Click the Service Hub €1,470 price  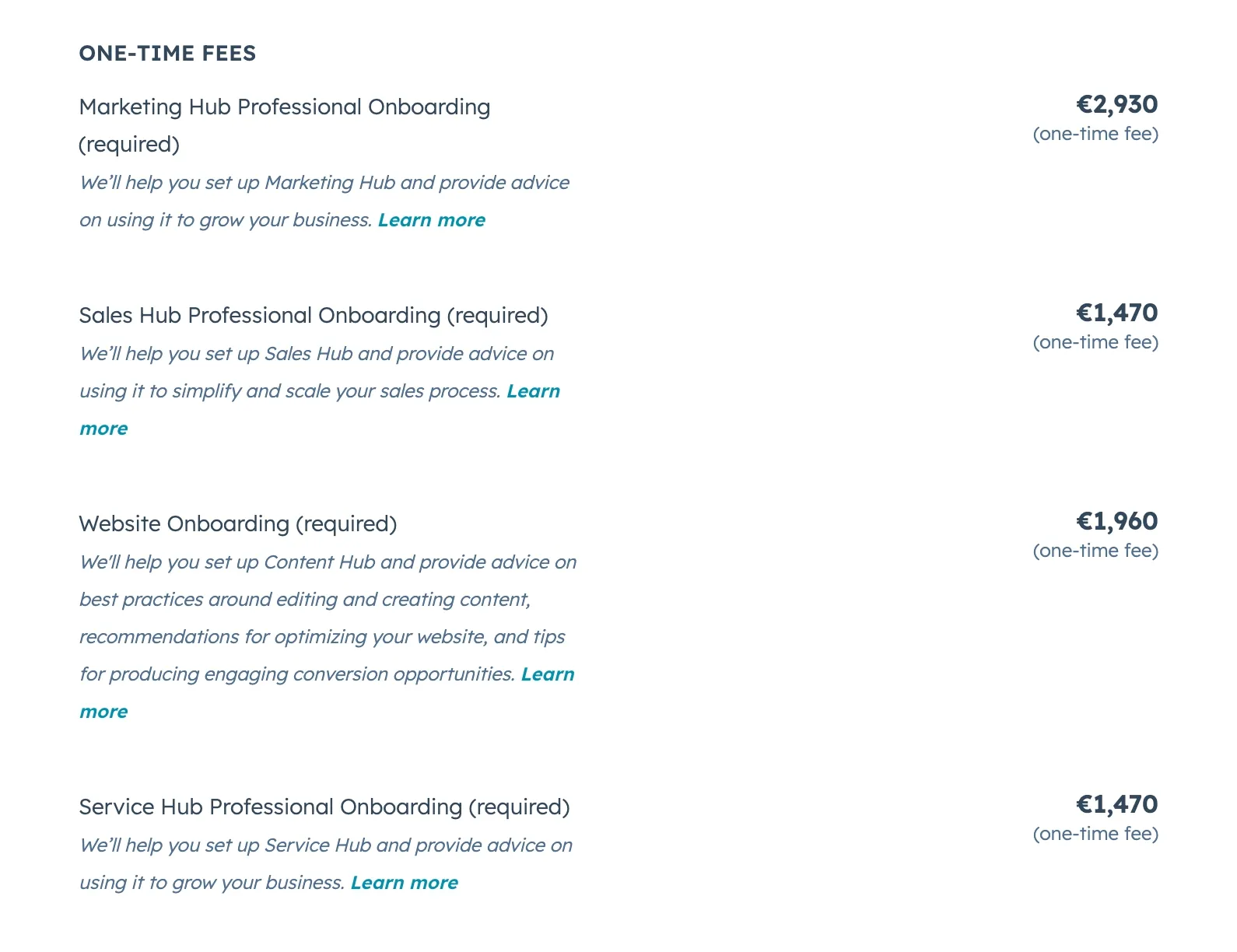click(1116, 804)
